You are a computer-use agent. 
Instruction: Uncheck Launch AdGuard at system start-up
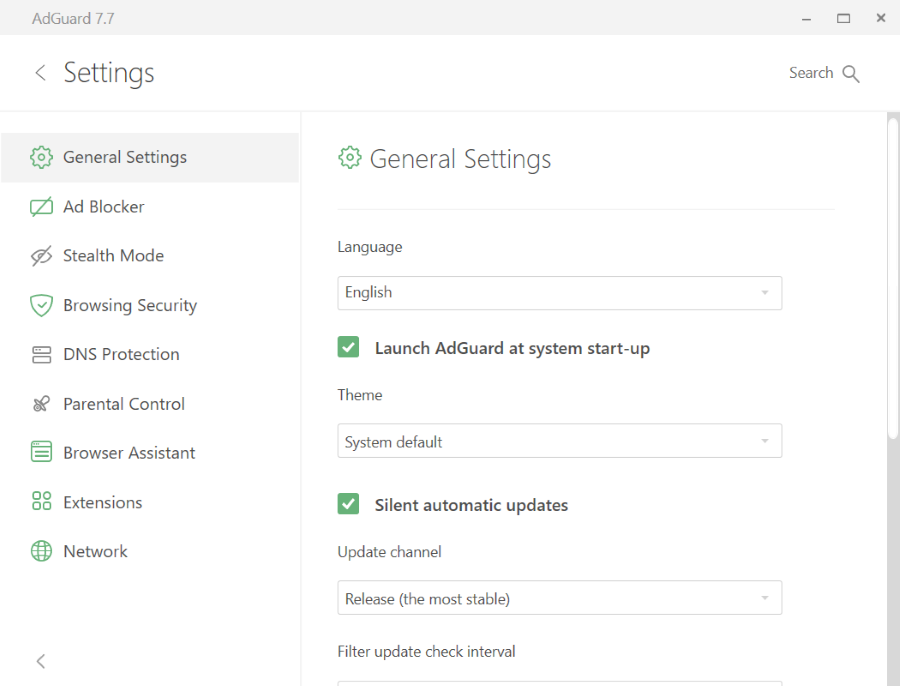(x=348, y=348)
